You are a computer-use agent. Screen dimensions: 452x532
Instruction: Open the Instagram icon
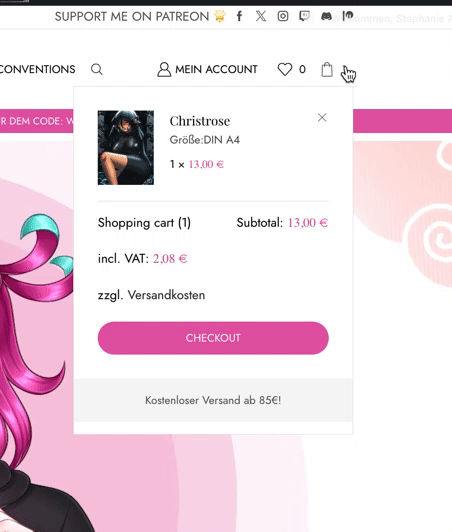click(283, 16)
